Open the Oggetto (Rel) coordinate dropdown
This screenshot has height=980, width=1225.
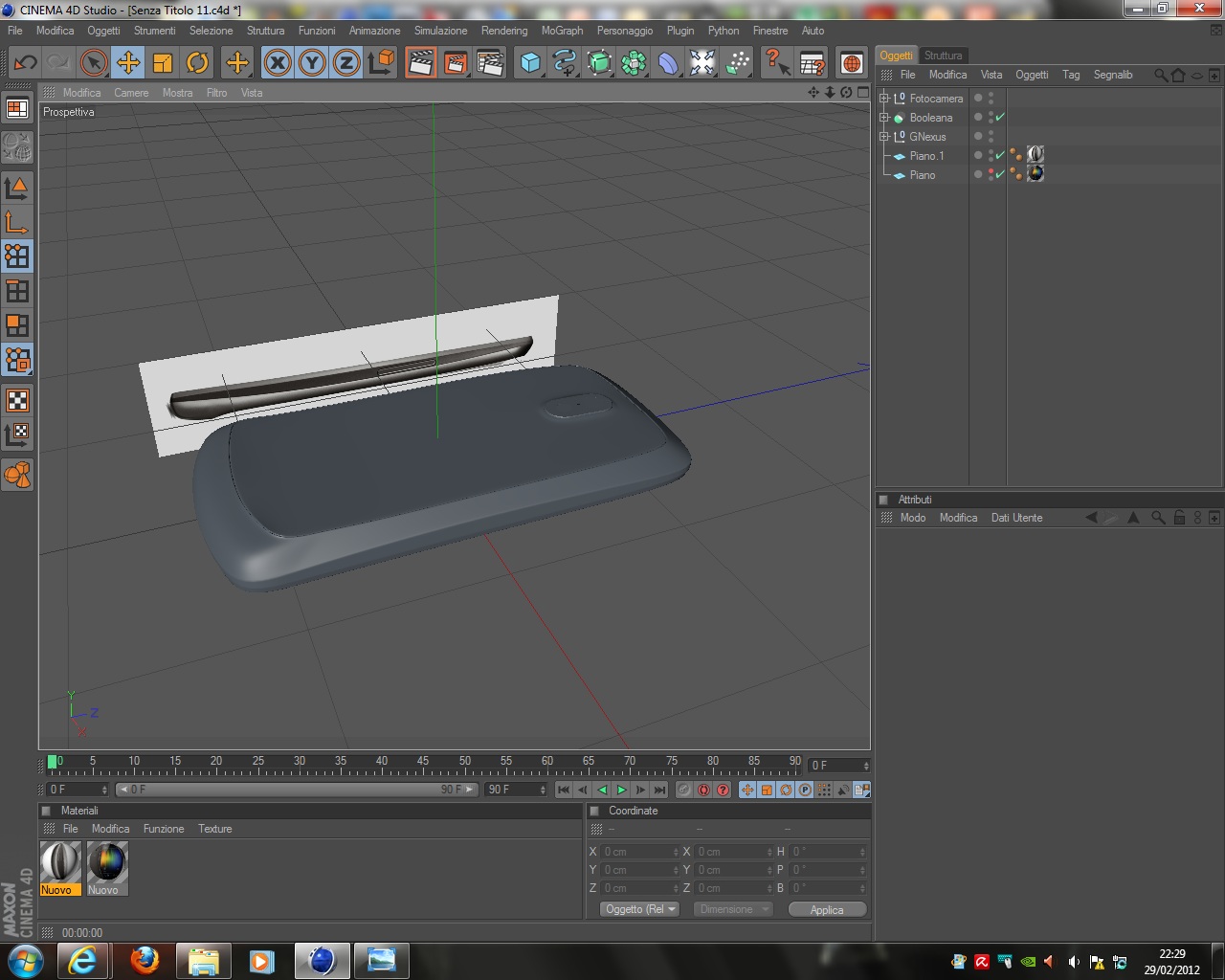(639, 909)
